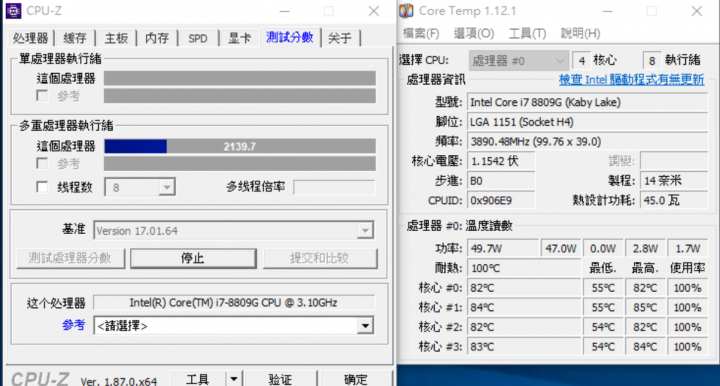Switch to the 主板 tab
The image size is (720, 386).
(x=116, y=38)
